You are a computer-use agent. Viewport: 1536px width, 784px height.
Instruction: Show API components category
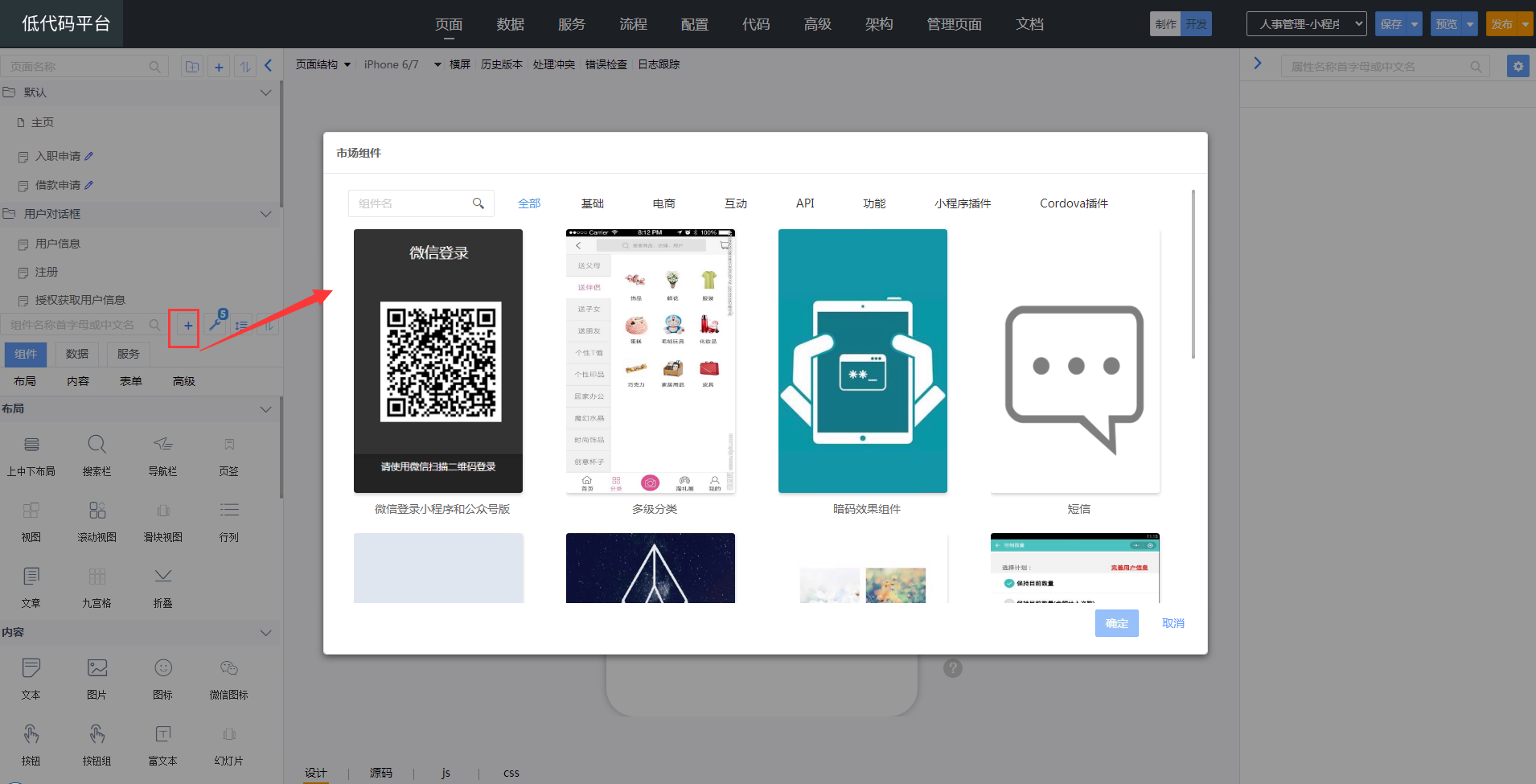[805, 203]
